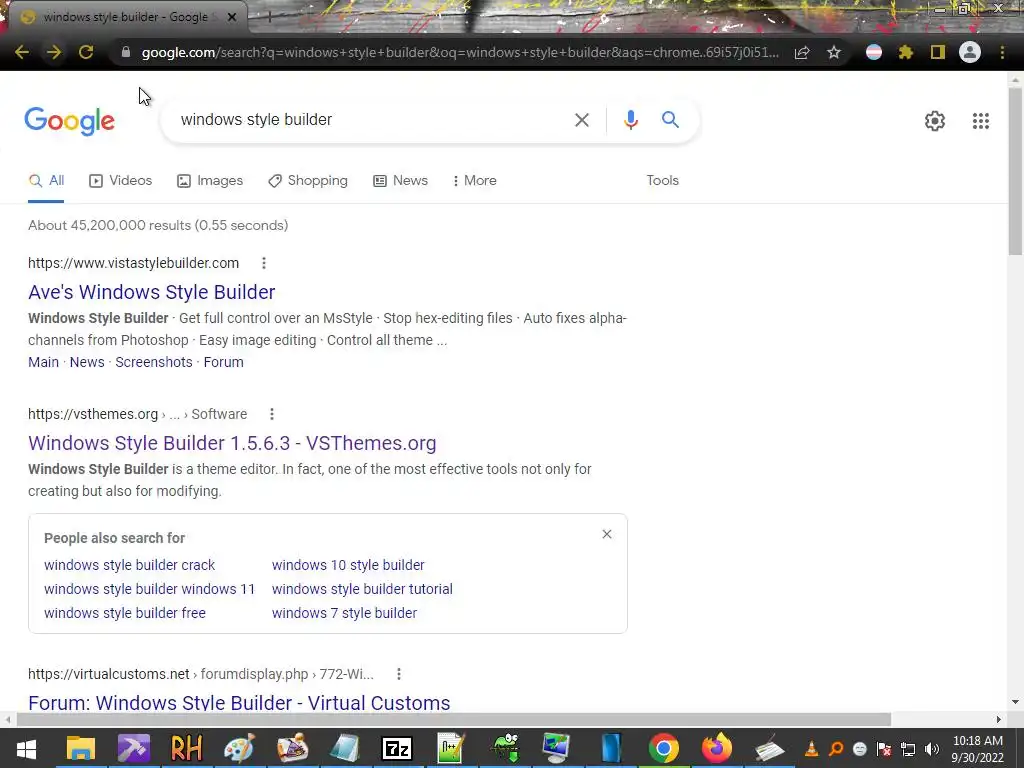Open the VLC cone tray icon

pyautogui.click(x=811, y=749)
